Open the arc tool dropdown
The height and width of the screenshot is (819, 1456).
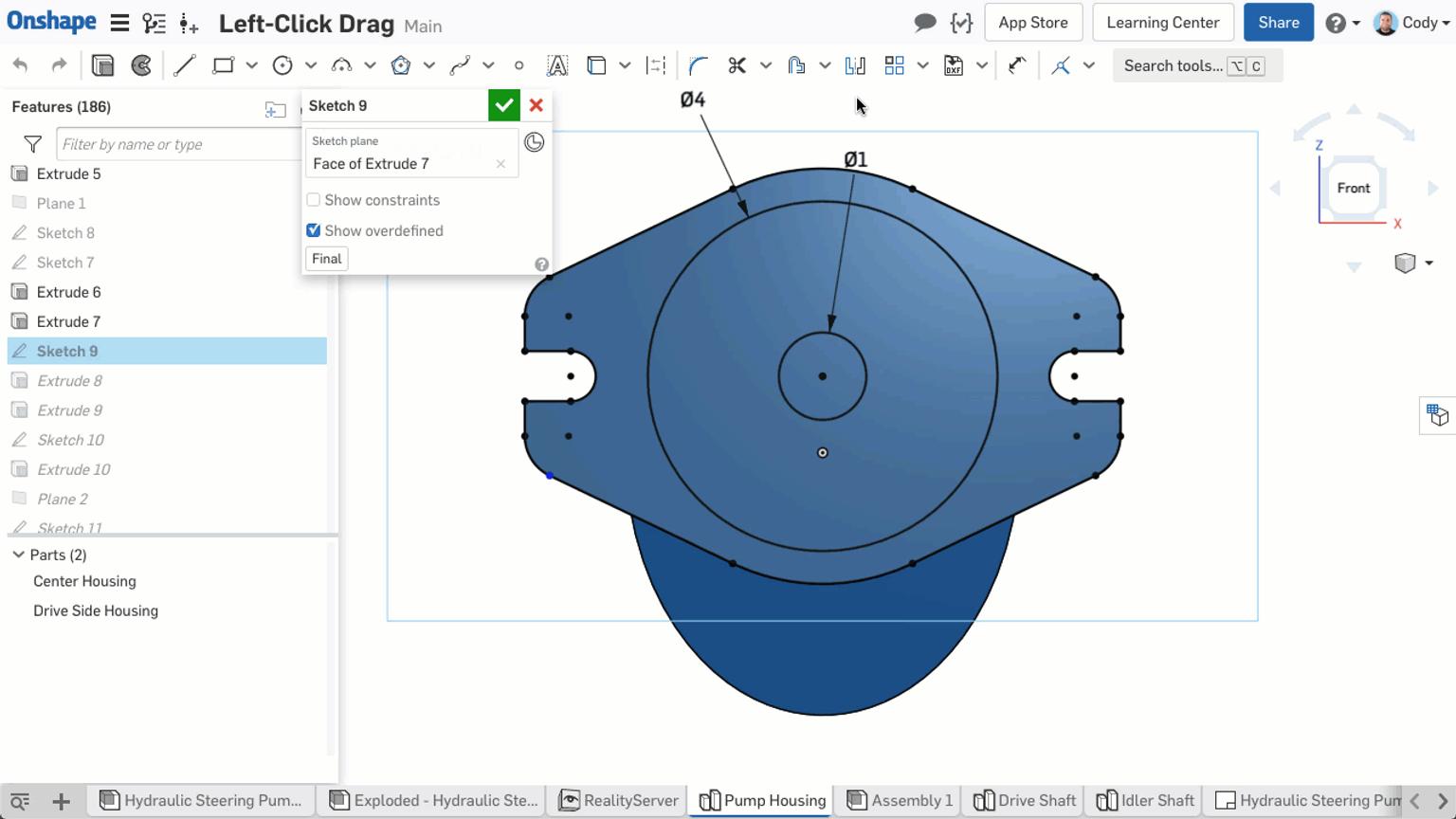(x=370, y=64)
